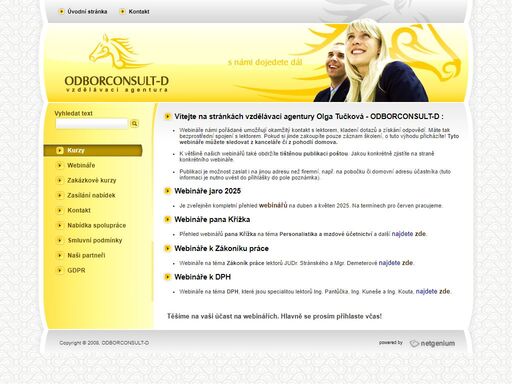
Task: Open Kontakt in the sidebar menu
Action: click(x=79, y=210)
